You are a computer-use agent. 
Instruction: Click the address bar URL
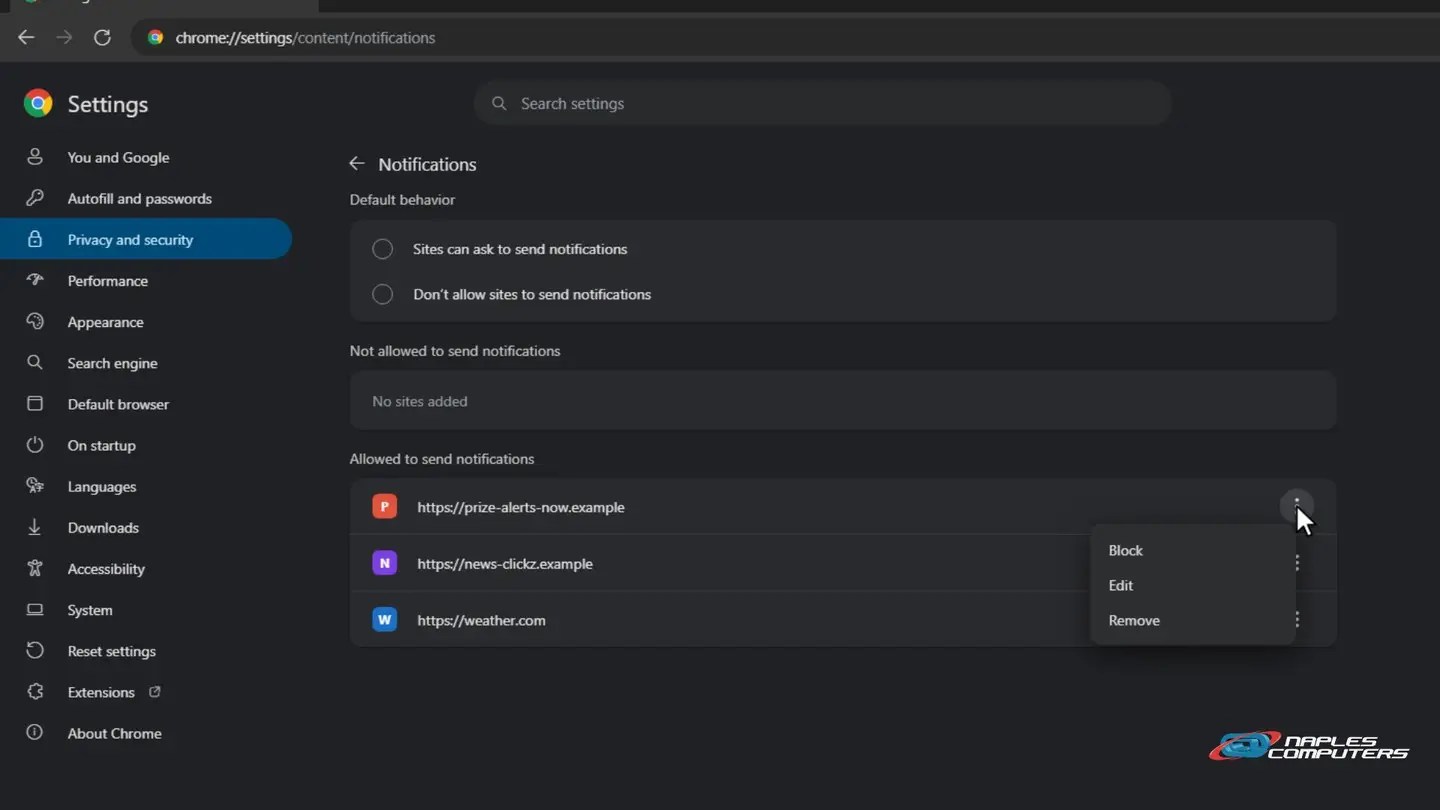[x=305, y=38]
